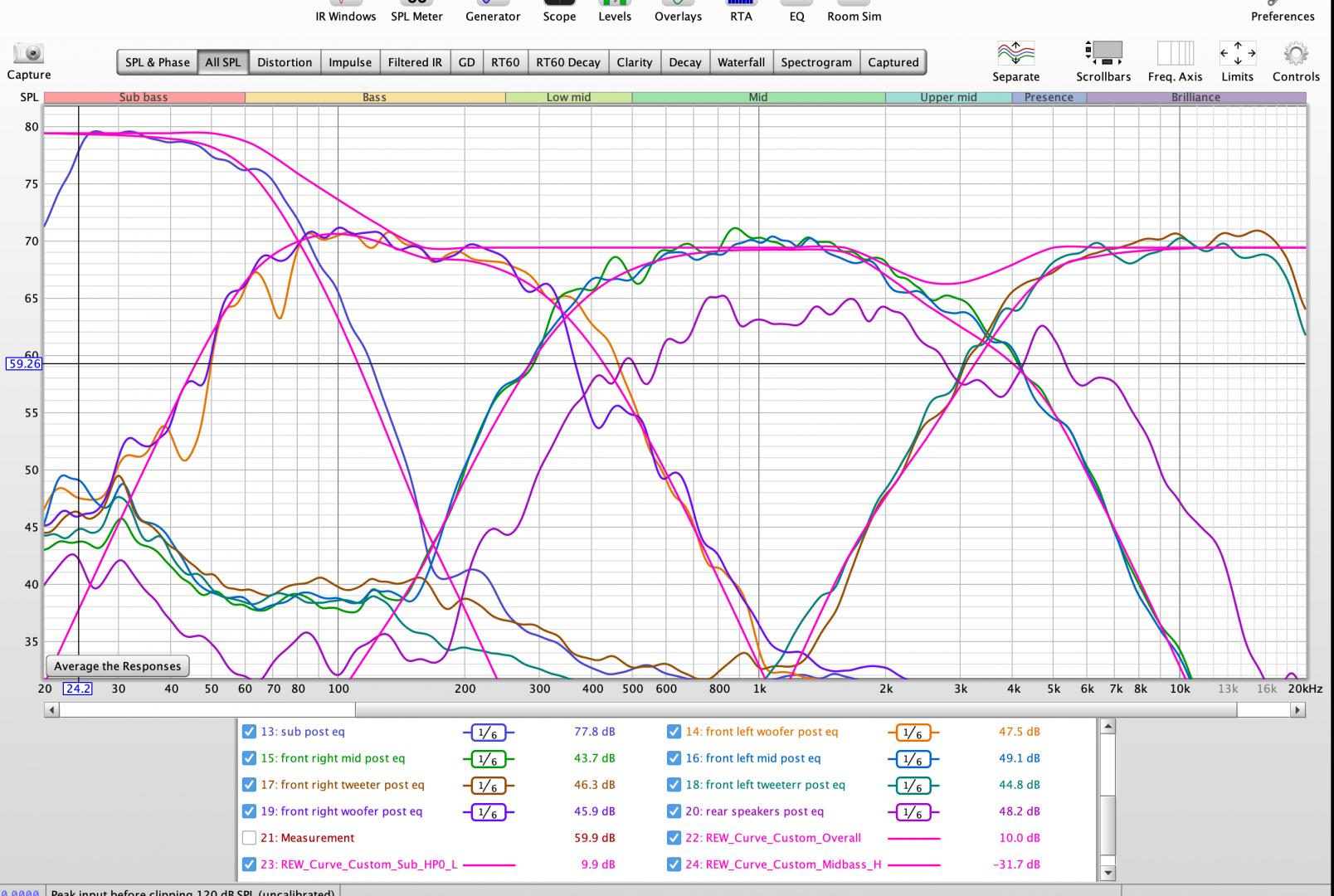Screen dimensions: 1334x896
Task: Switch to GD tab
Action: click(467, 62)
